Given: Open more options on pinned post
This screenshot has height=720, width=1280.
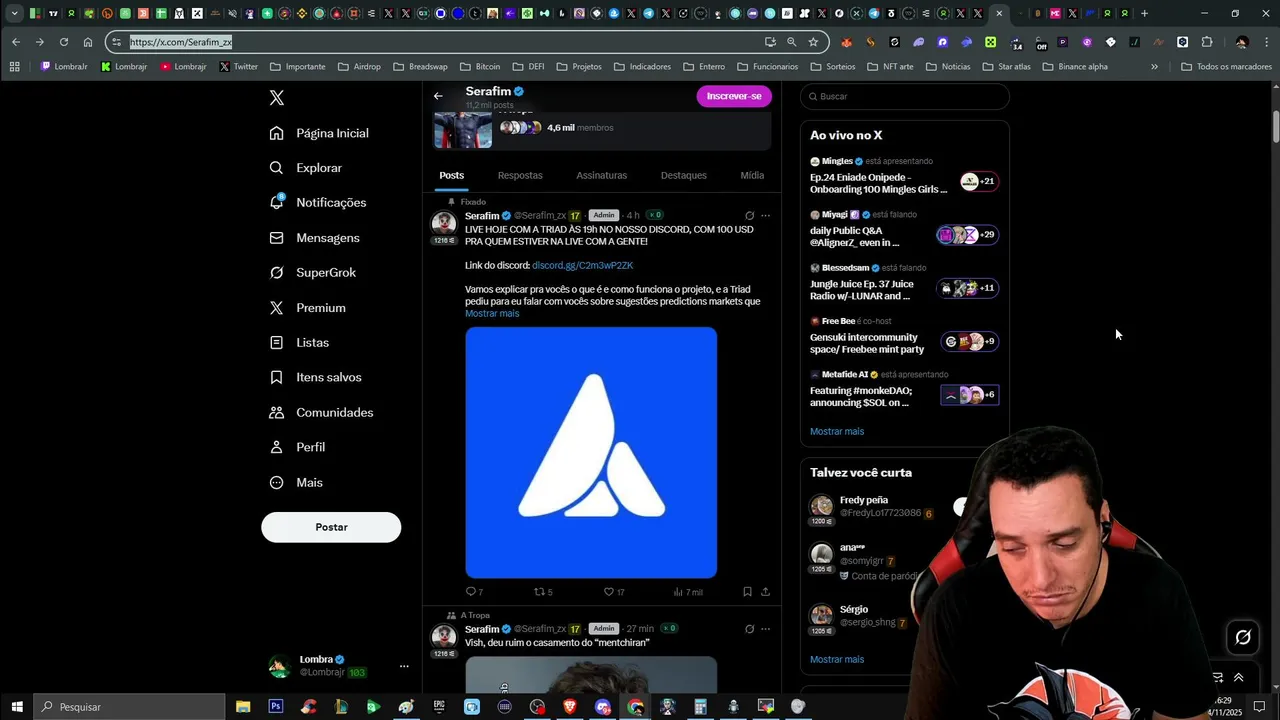Looking at the screenshot, I should point(765,215).
